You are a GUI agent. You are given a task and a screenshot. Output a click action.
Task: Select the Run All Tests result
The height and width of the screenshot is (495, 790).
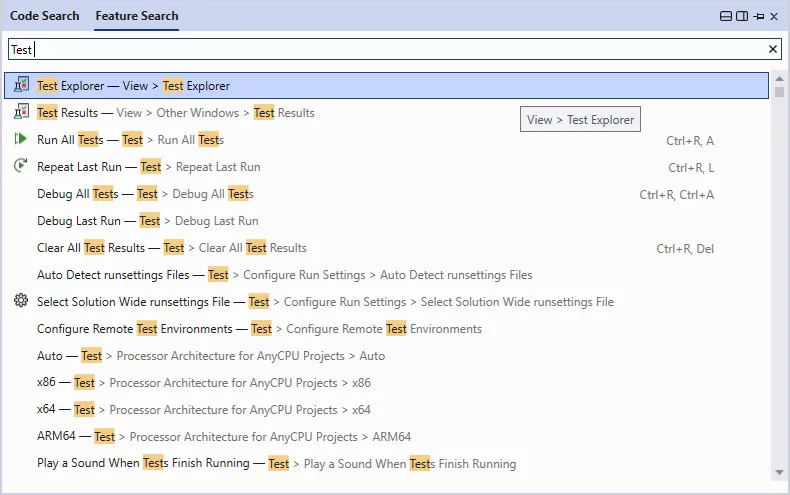386,140
